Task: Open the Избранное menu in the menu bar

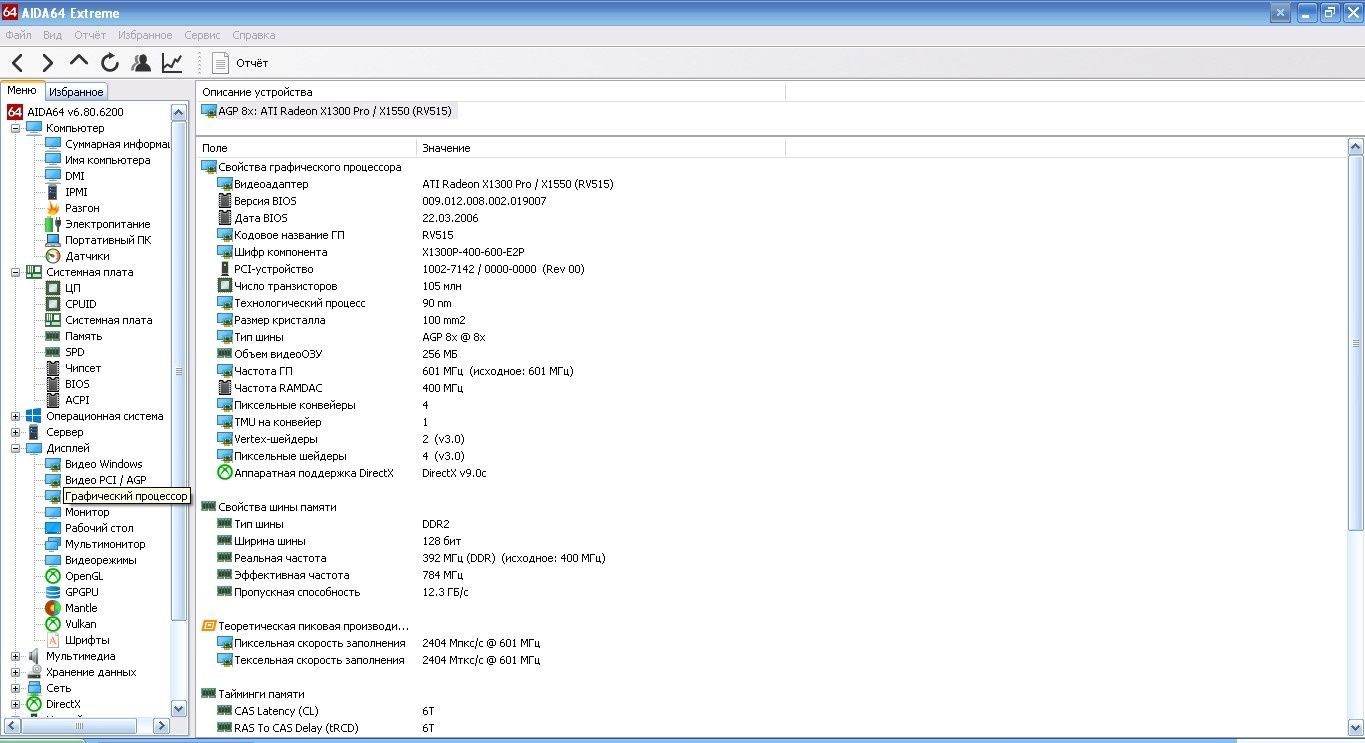Action: click(145, 35)
